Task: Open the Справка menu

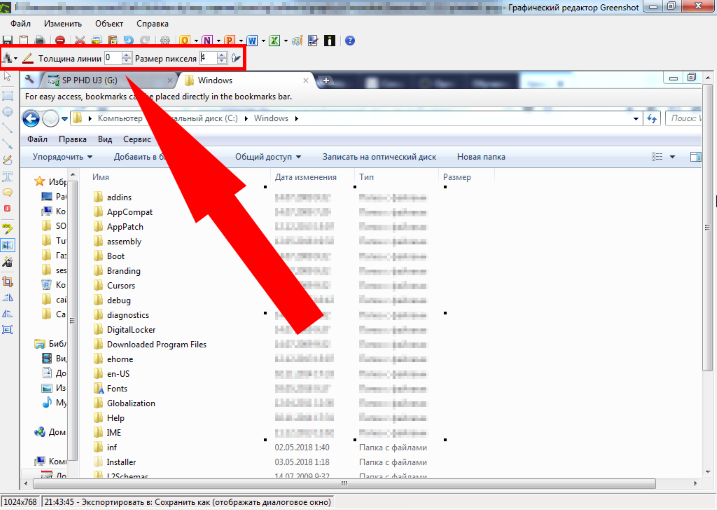Action: click(x=152, y=22)
